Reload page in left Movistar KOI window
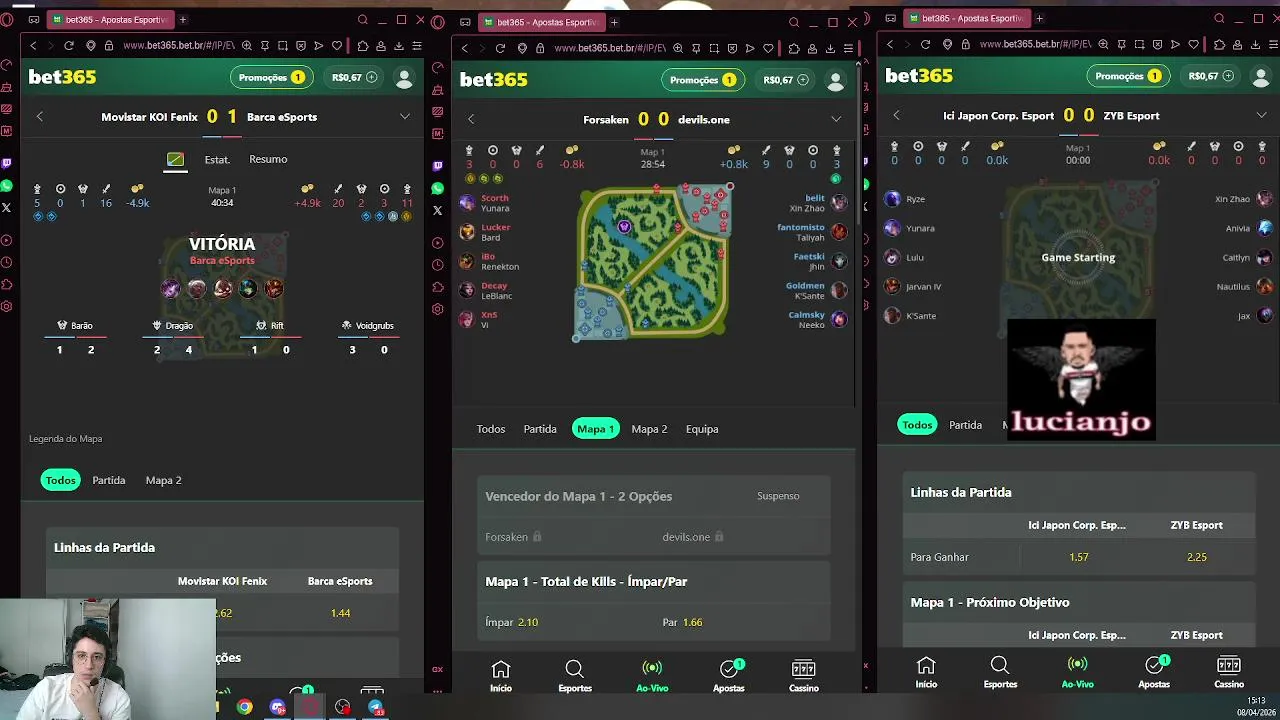 click(69, 45)
